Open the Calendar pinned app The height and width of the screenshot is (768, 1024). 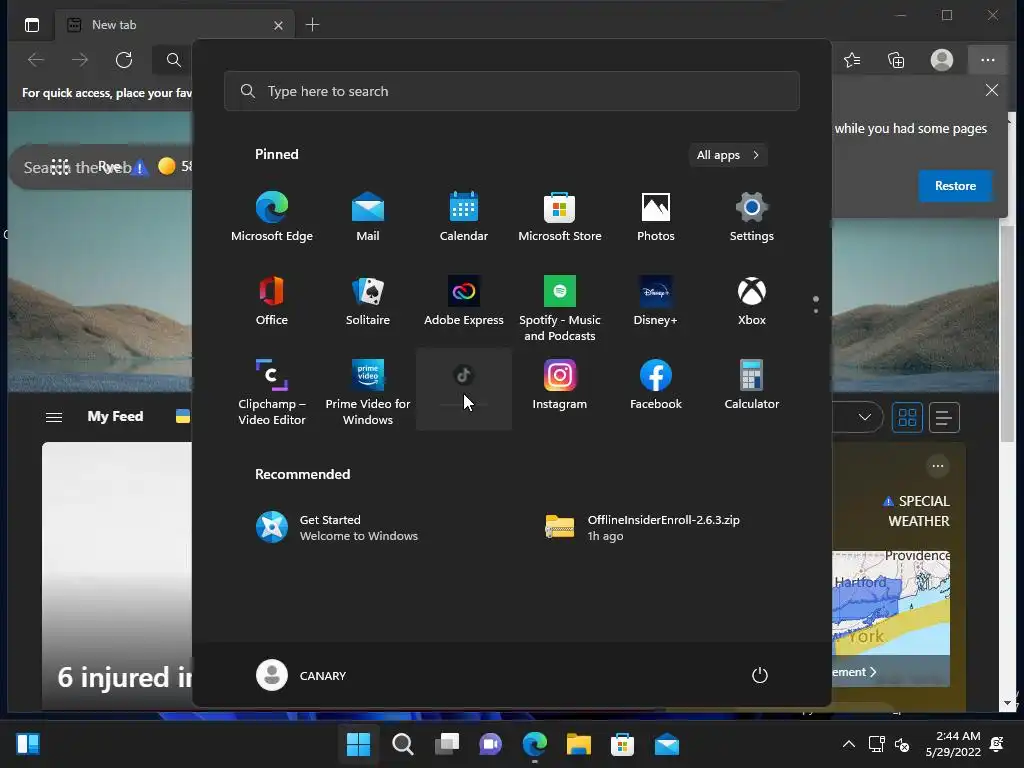coord(464,217)
